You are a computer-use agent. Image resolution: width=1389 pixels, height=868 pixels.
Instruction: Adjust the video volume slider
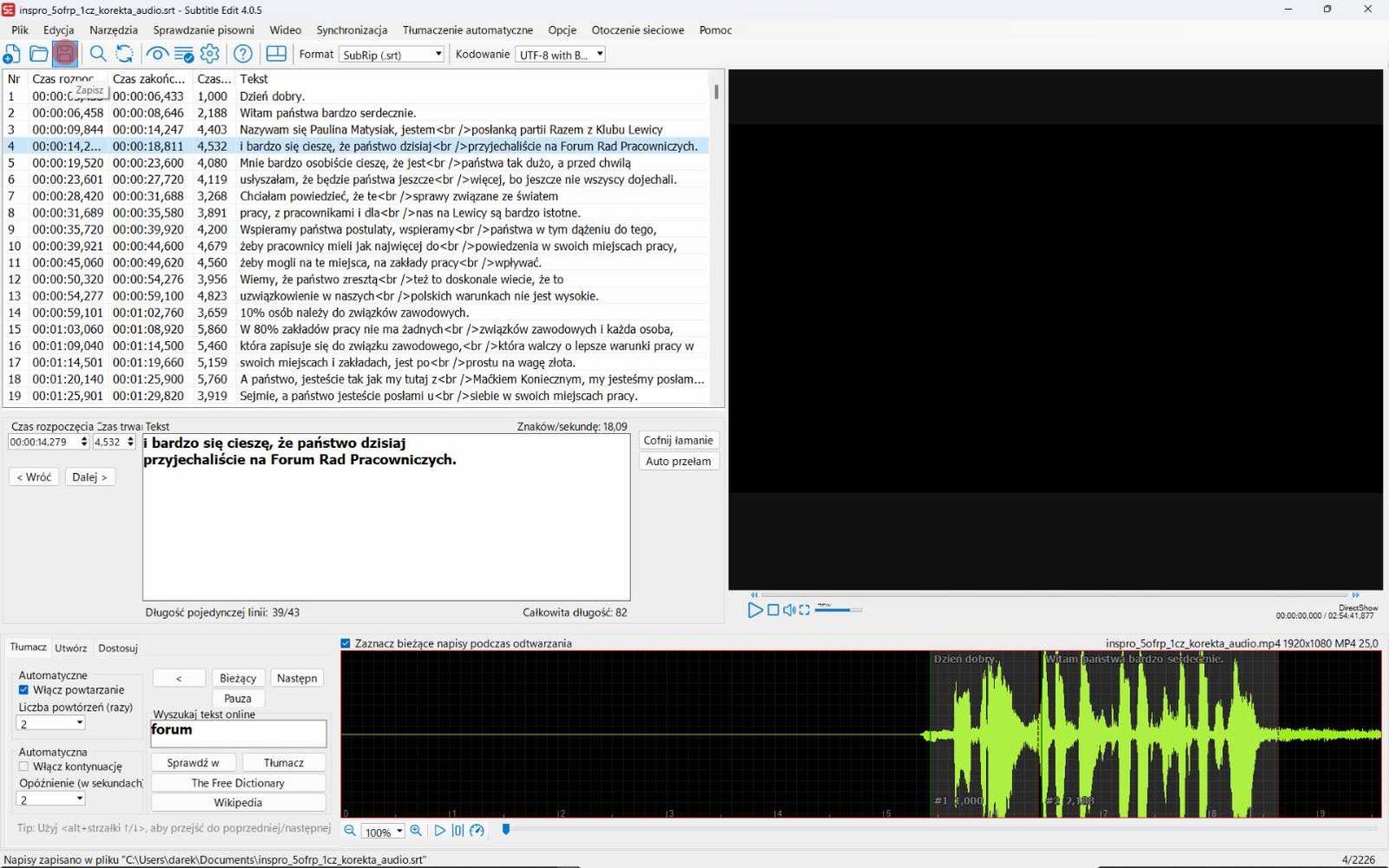click(839, 610)
